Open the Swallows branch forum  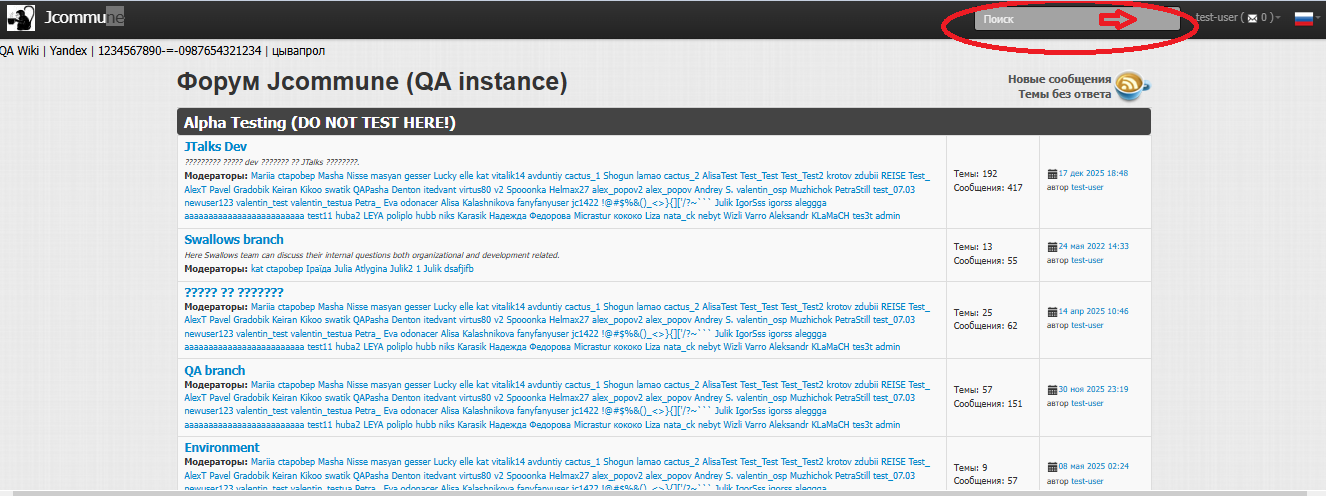[234, 240]
